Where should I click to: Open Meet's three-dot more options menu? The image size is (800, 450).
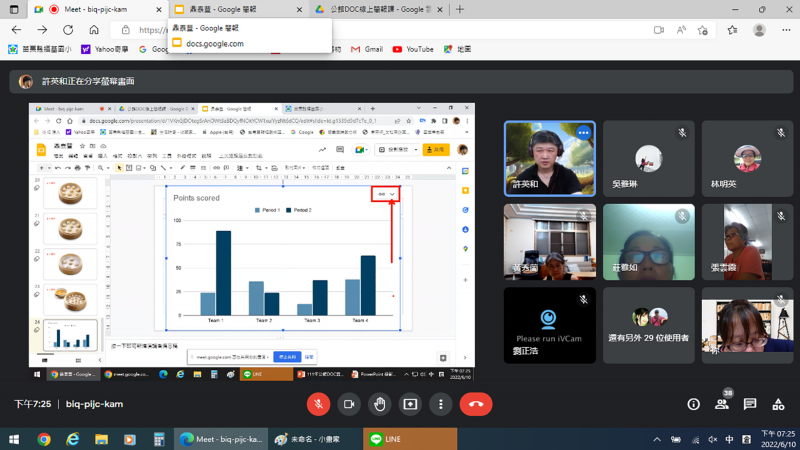coord(441,404)
